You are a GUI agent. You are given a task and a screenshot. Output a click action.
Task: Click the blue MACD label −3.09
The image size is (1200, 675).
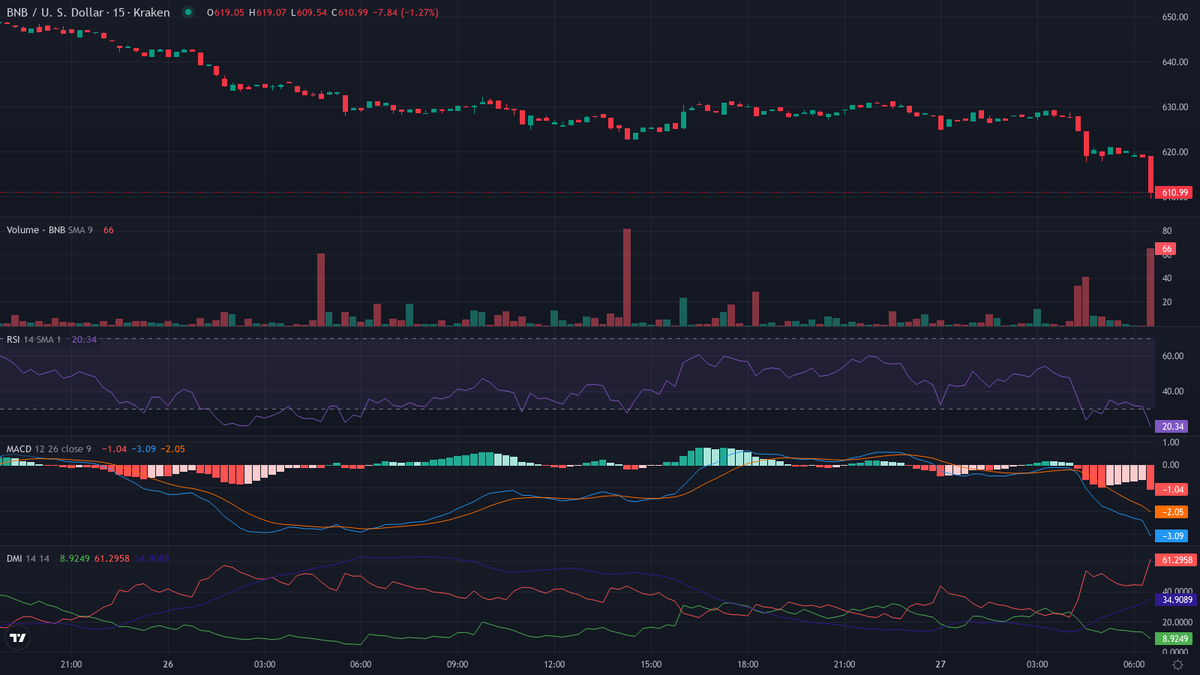(x=1172, y=535)
